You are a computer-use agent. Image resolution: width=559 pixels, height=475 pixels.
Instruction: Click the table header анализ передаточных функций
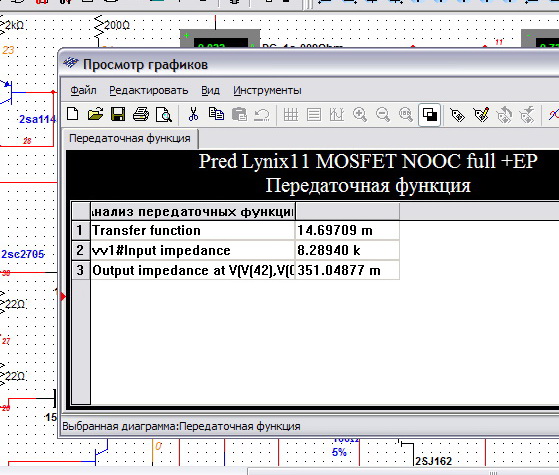coord(193,212)
